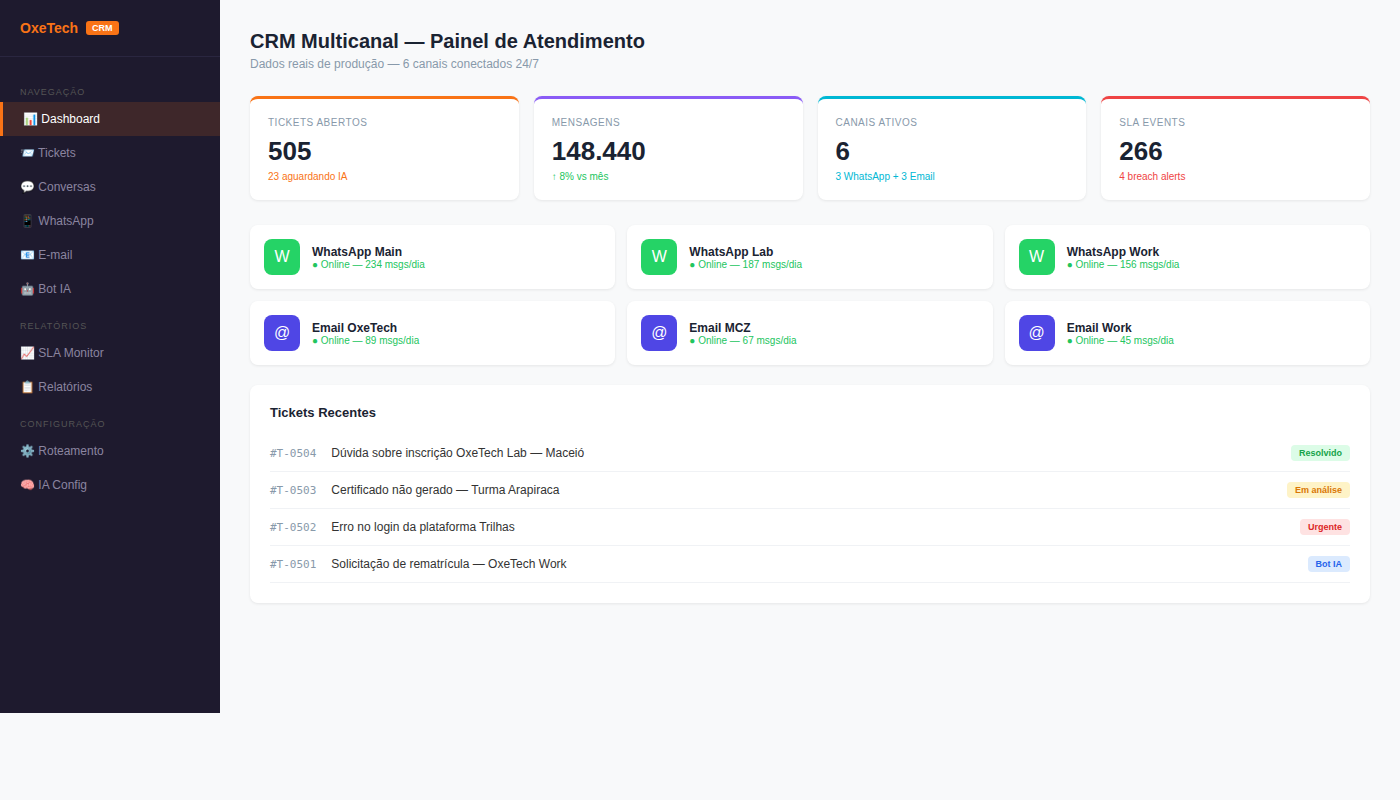Open the IA Config sidebar item
This screenshot has height=800, width=1400.
point(62,485)
